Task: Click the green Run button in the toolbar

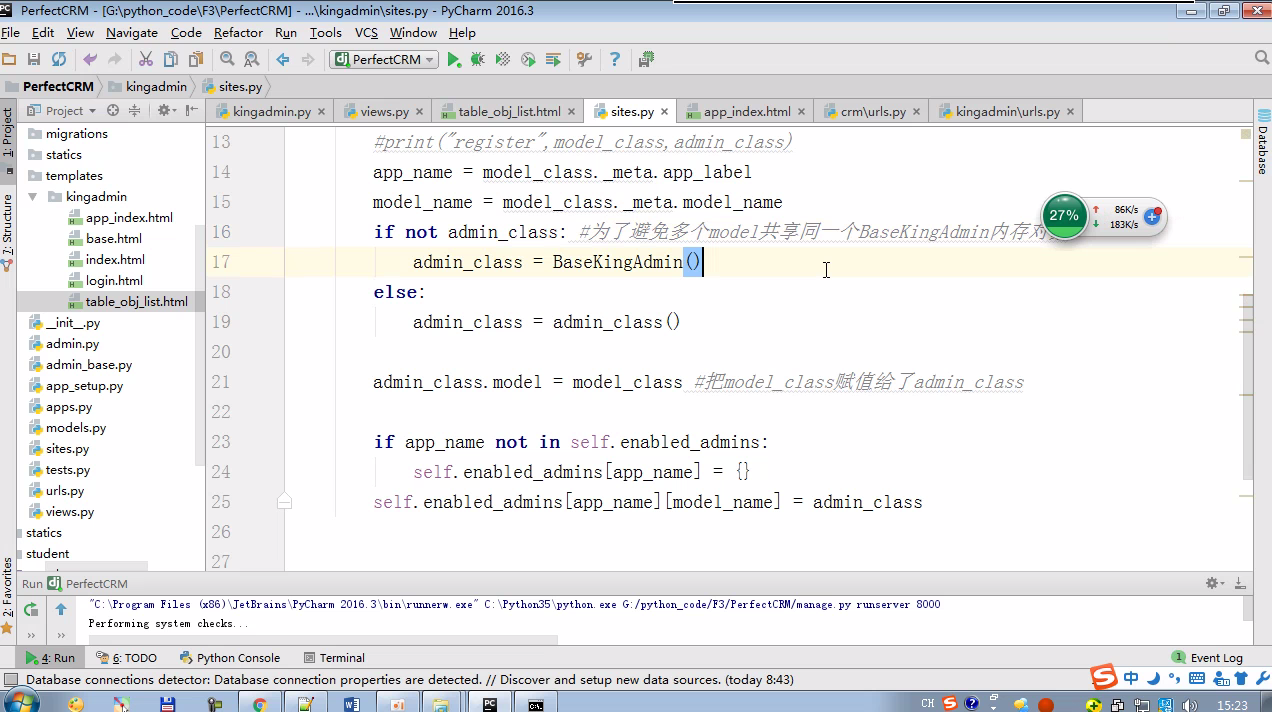Action: (454, 60)
